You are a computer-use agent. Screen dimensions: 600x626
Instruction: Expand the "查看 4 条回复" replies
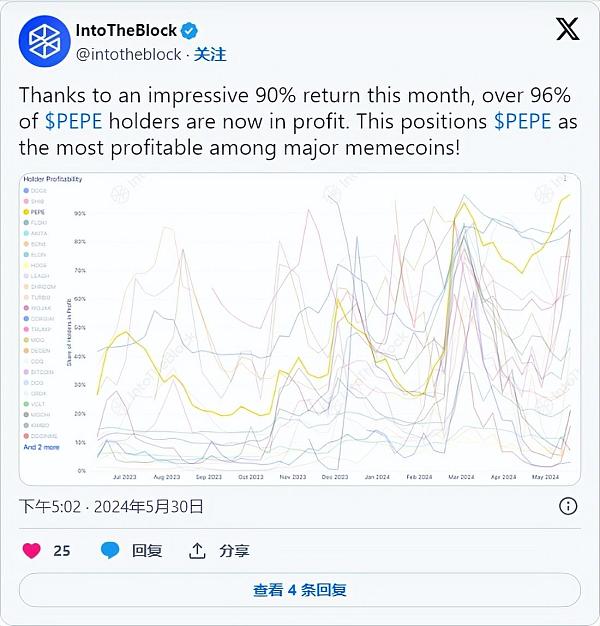tap(300, 590)
